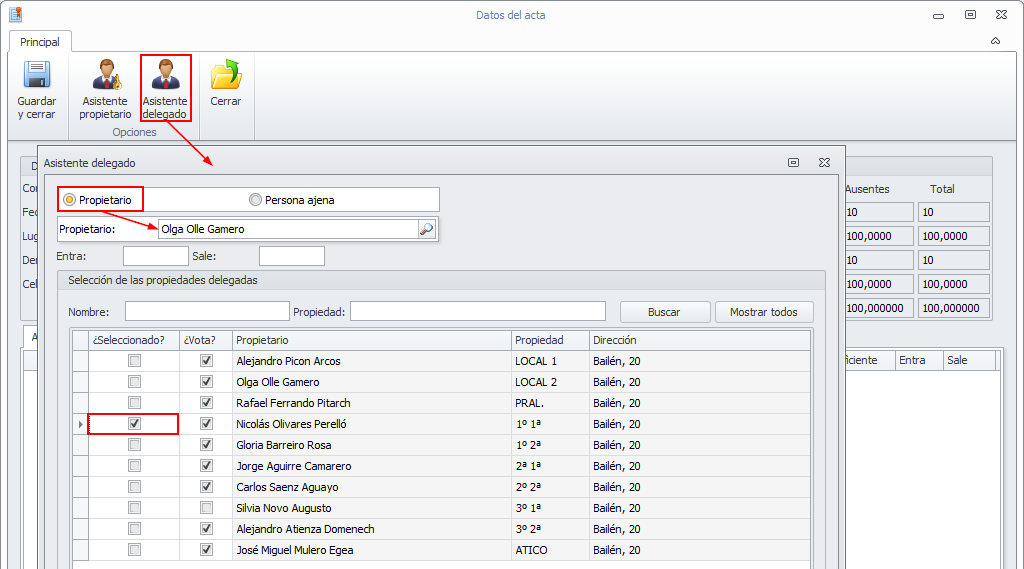Screen dimensions: 1024x569
Task: Select the Persona ajena radio button
Action: (255, 200)
